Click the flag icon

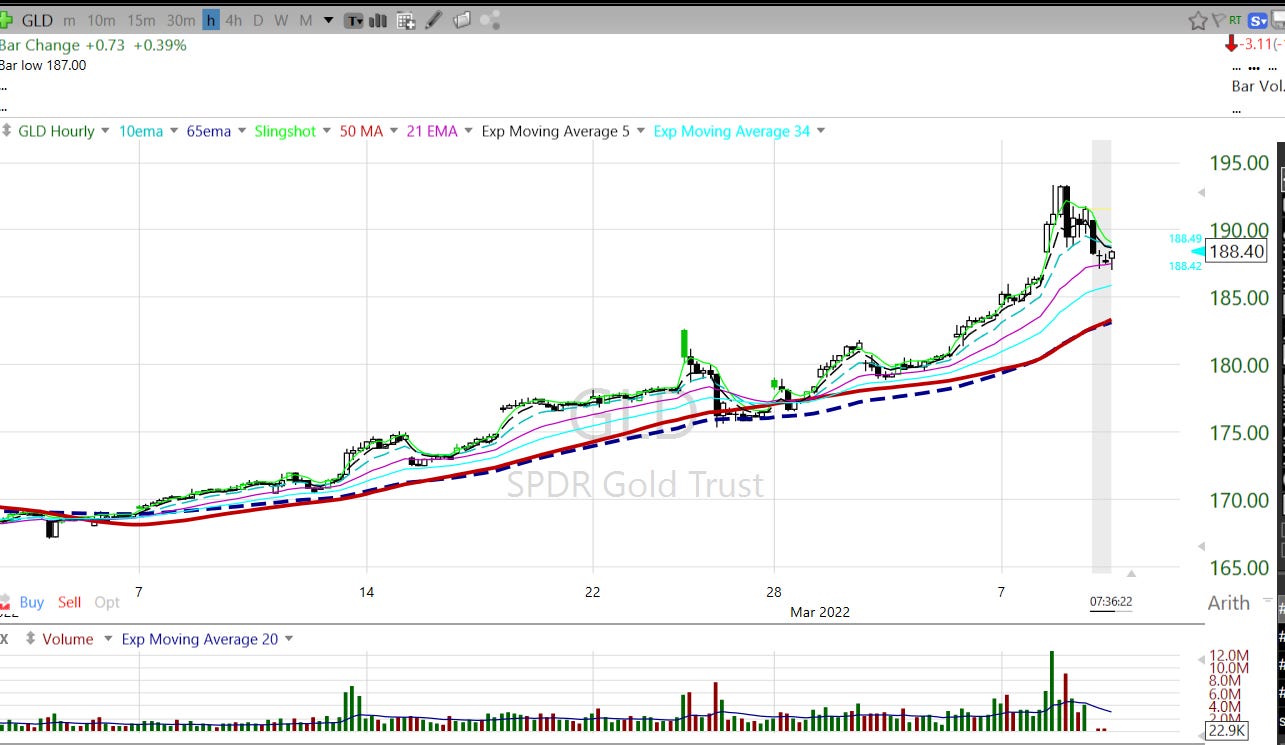point(1218,20)
